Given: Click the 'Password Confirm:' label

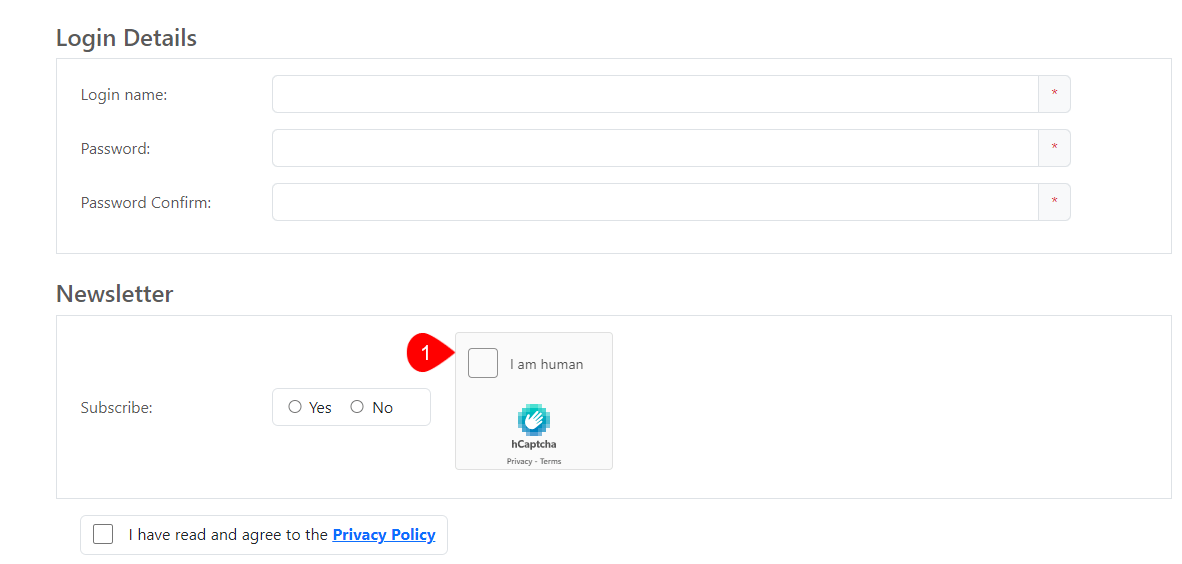Looking at the screenshot, I should point(146,203).
